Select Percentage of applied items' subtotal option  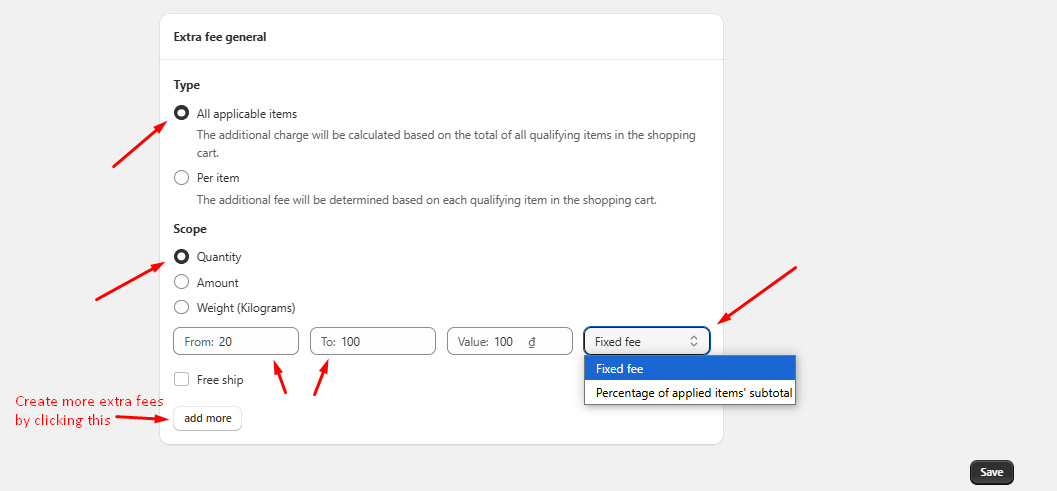(689, 393)
